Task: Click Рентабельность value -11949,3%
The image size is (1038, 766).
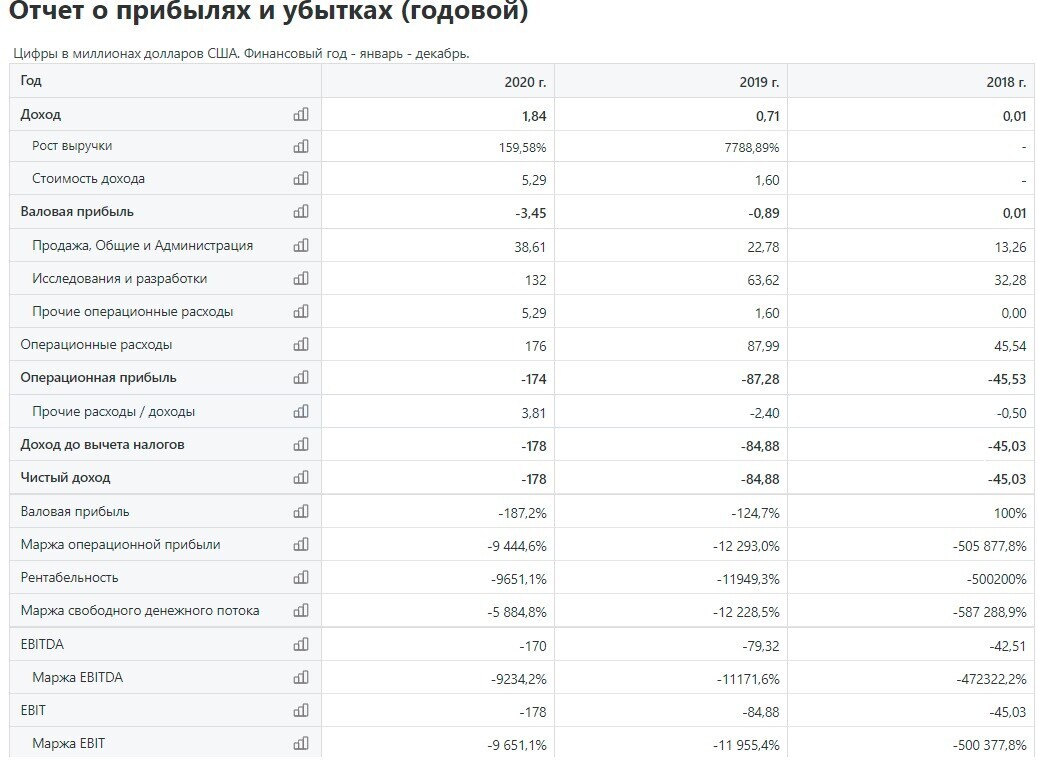Action: pos(748,579)
